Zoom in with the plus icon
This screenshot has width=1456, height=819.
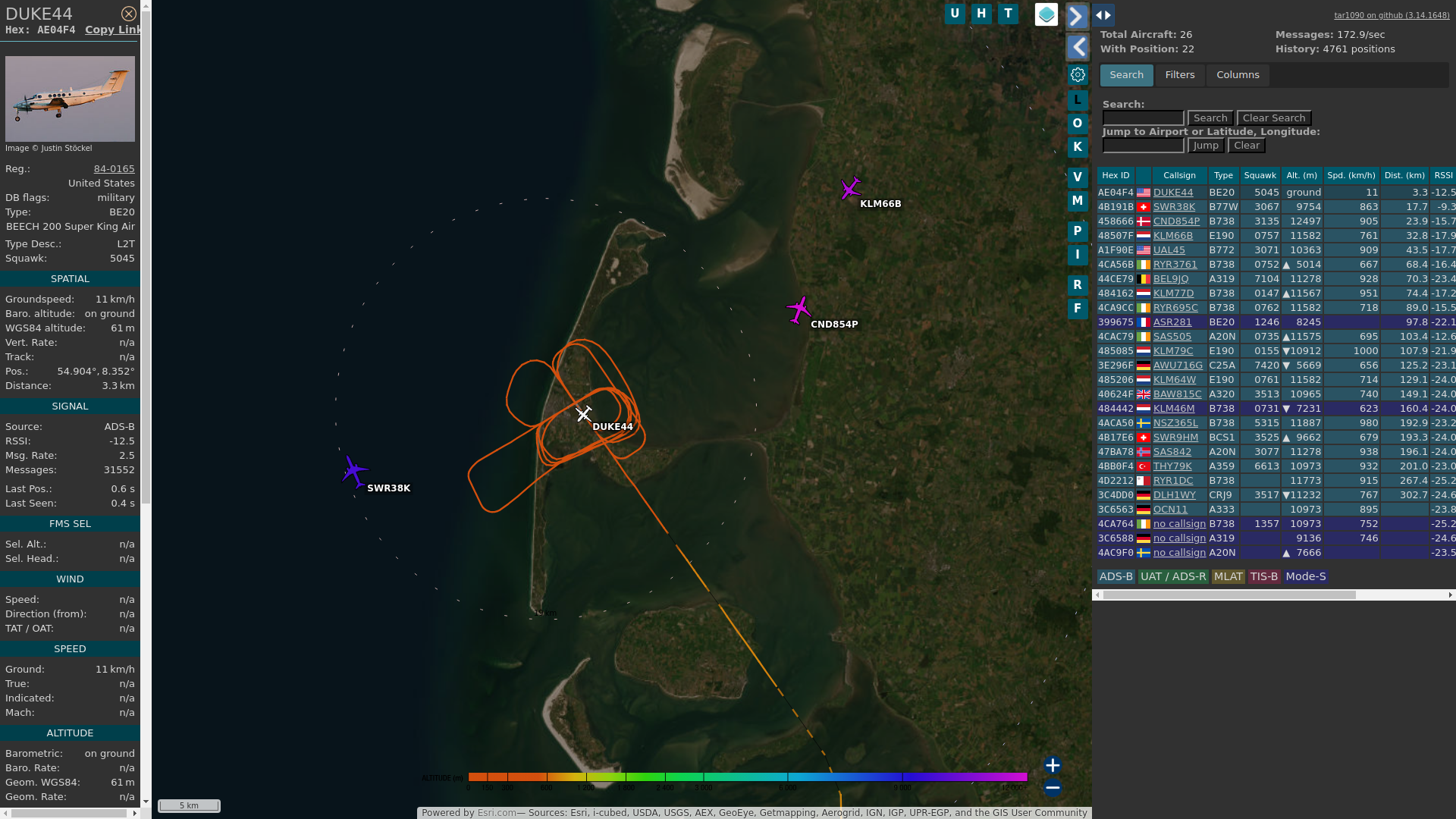[1052, 765]
